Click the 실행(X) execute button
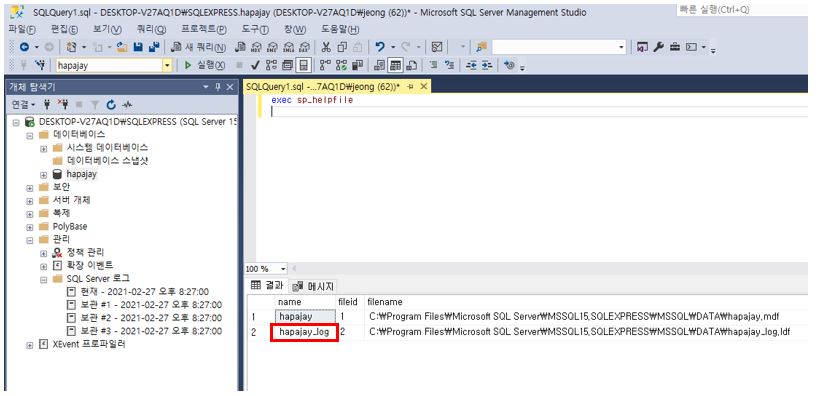The height and width of the screenshot is (396, 818). click(x=204, y=65)
